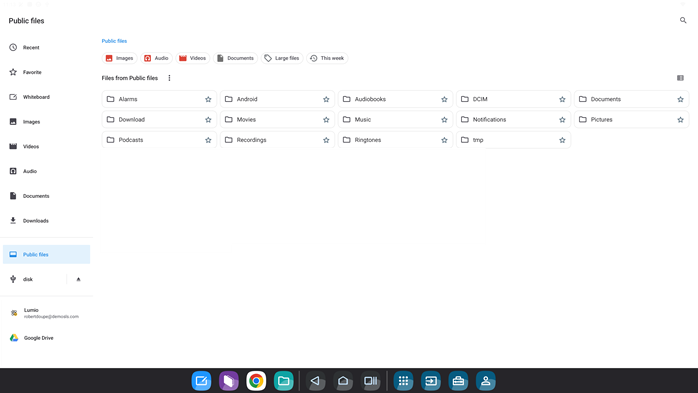
Task: Open Documents in the sidebar
Action: [46, 196]
